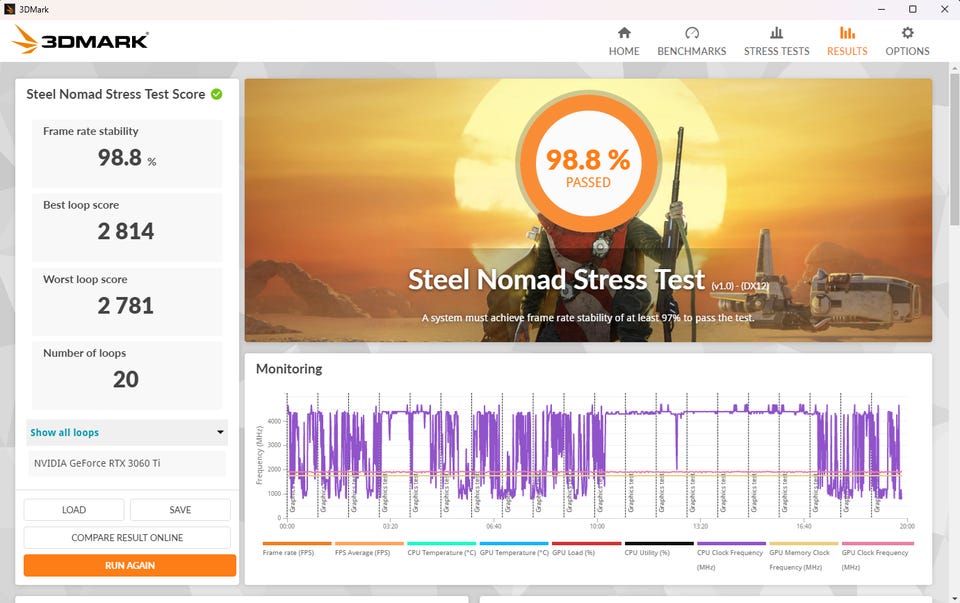Click the vertical scrollbar thumb
Image resolution: width=960 pixels, height=603 pixels.
click(x=954, y=147)
